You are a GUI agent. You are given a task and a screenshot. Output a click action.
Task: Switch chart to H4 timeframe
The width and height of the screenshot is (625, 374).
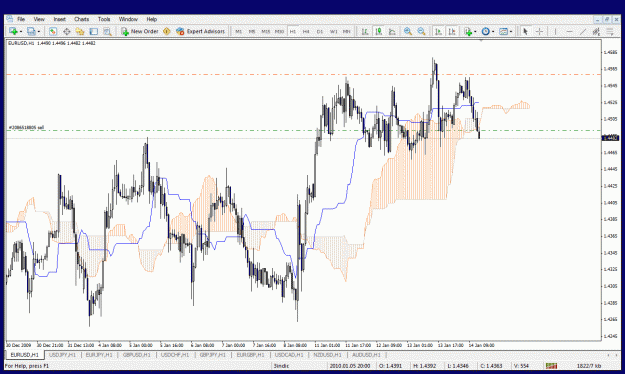pyautogui.click(x=306, y=31)
